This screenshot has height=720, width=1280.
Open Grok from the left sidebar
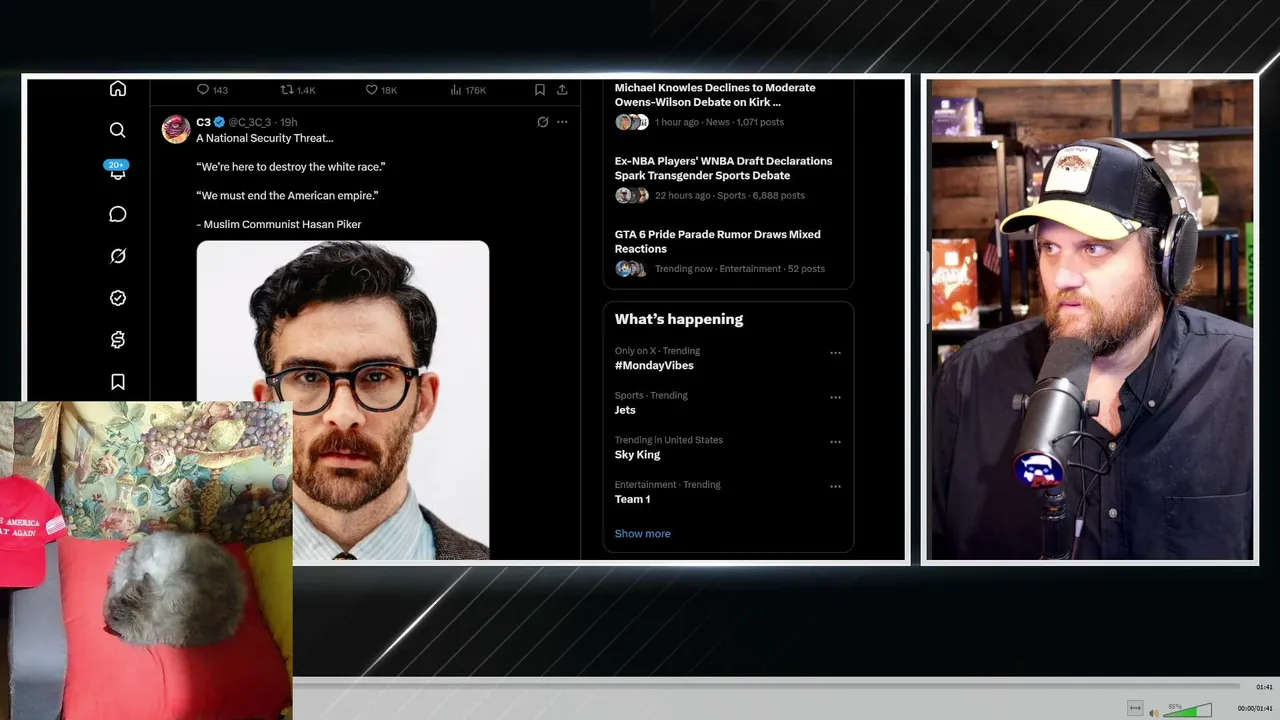pyautogui.click(x=118, y=256)
